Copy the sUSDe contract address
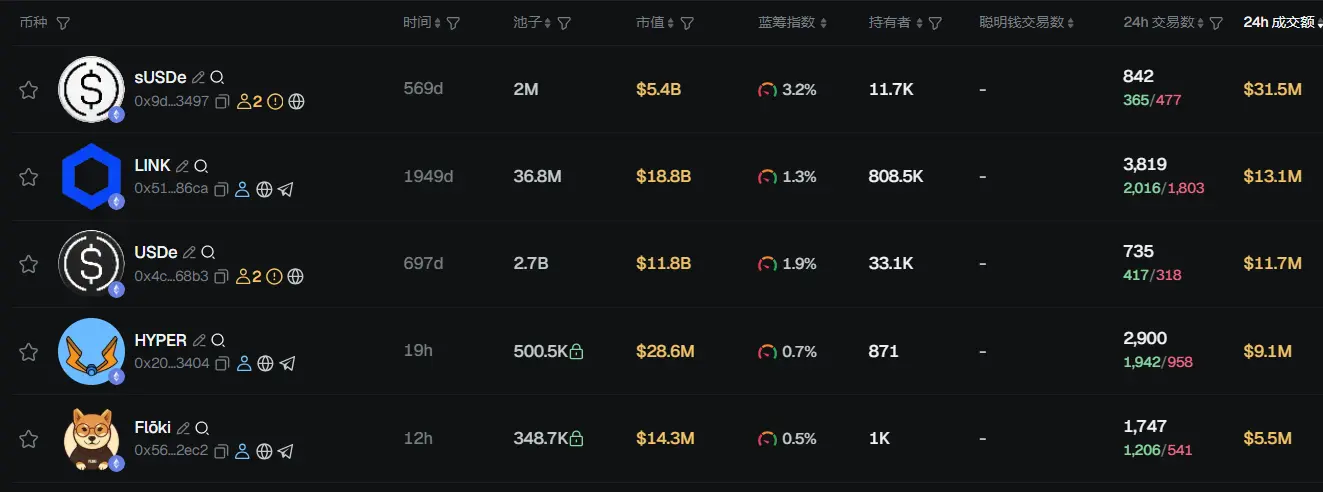Screen dimensions: 1323x492 pos(222,101)
